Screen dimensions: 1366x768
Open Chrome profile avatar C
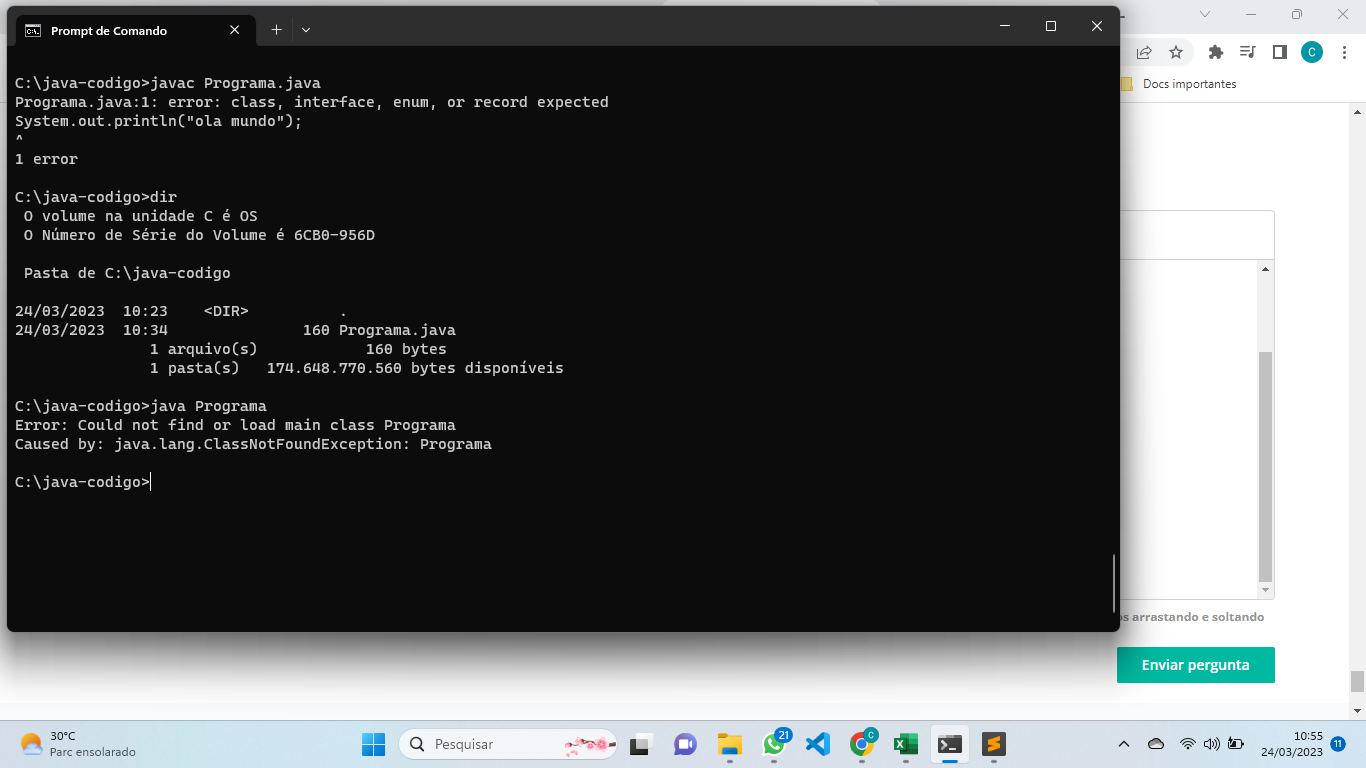pos(1312,52)
